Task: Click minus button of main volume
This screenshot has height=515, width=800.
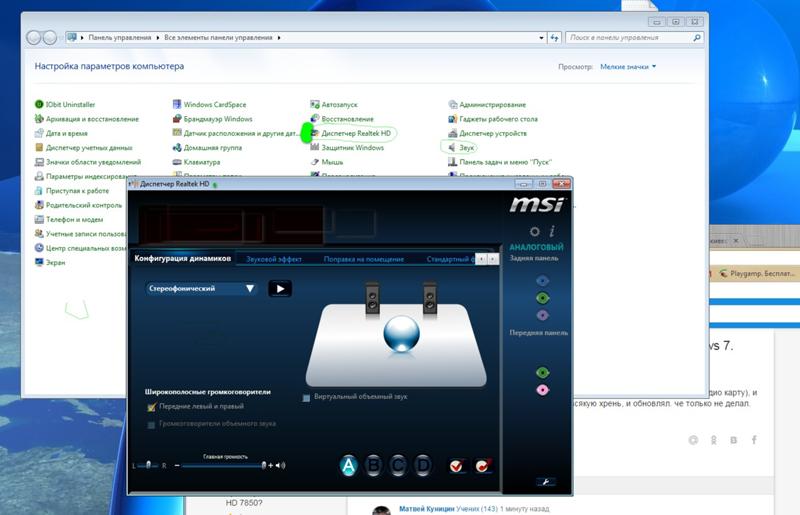Action: point(177,465)
